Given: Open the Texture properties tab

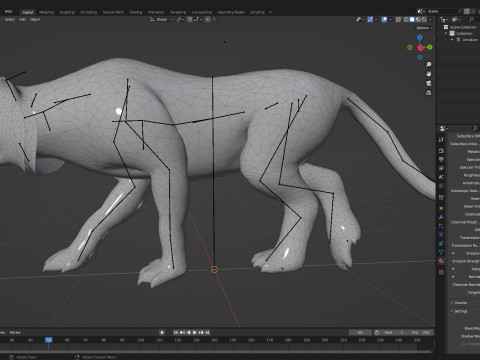Looking at the screenshot, I should (x=441, y=272).
